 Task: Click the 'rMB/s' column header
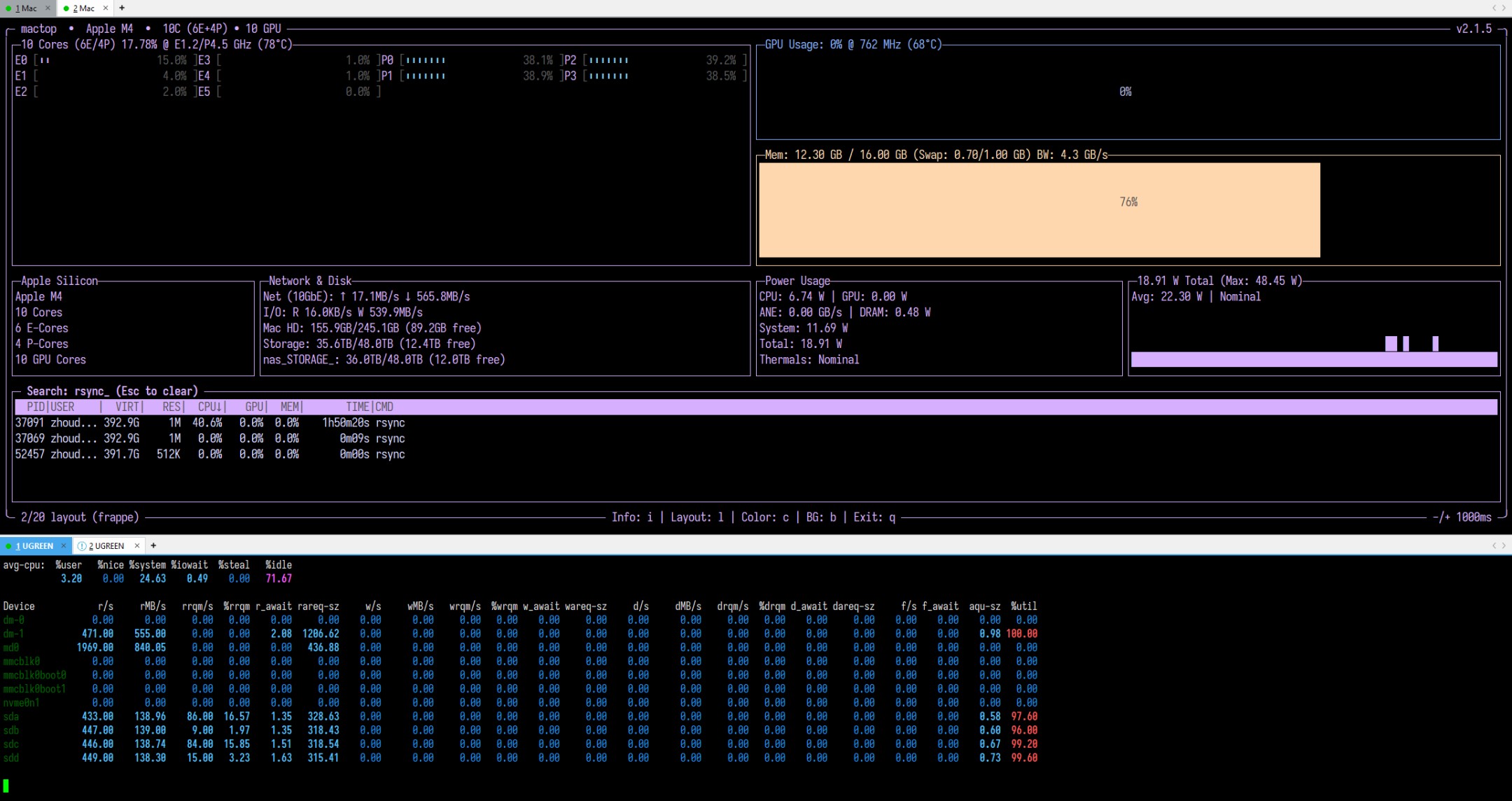pyautogui.click(x=153, y=606)
